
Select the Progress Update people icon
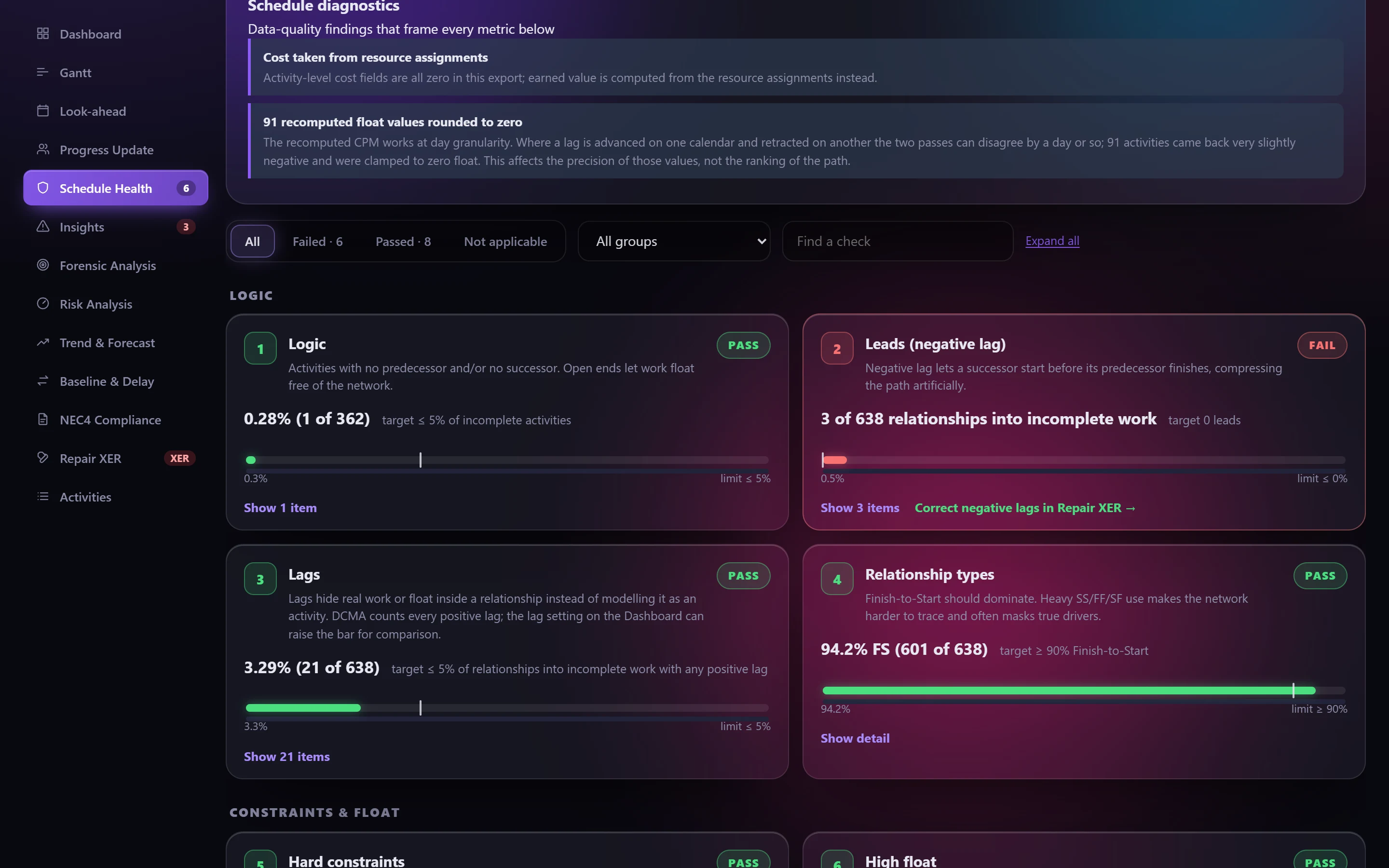point(42,149)
